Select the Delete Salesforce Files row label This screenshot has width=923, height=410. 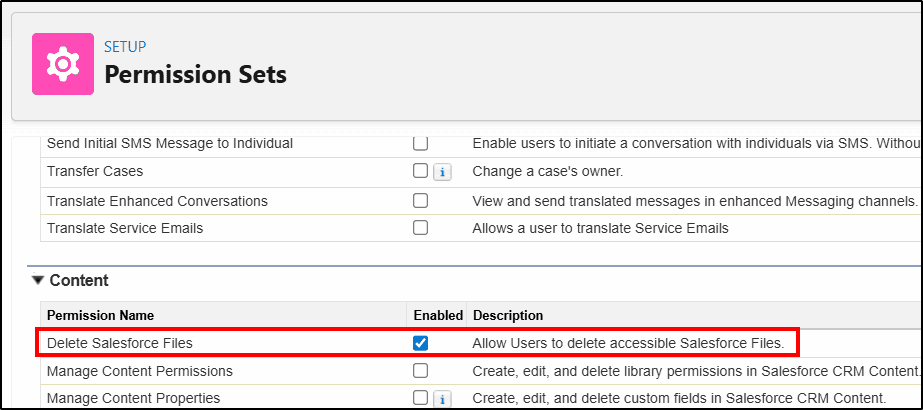click(x=119, y=343)
